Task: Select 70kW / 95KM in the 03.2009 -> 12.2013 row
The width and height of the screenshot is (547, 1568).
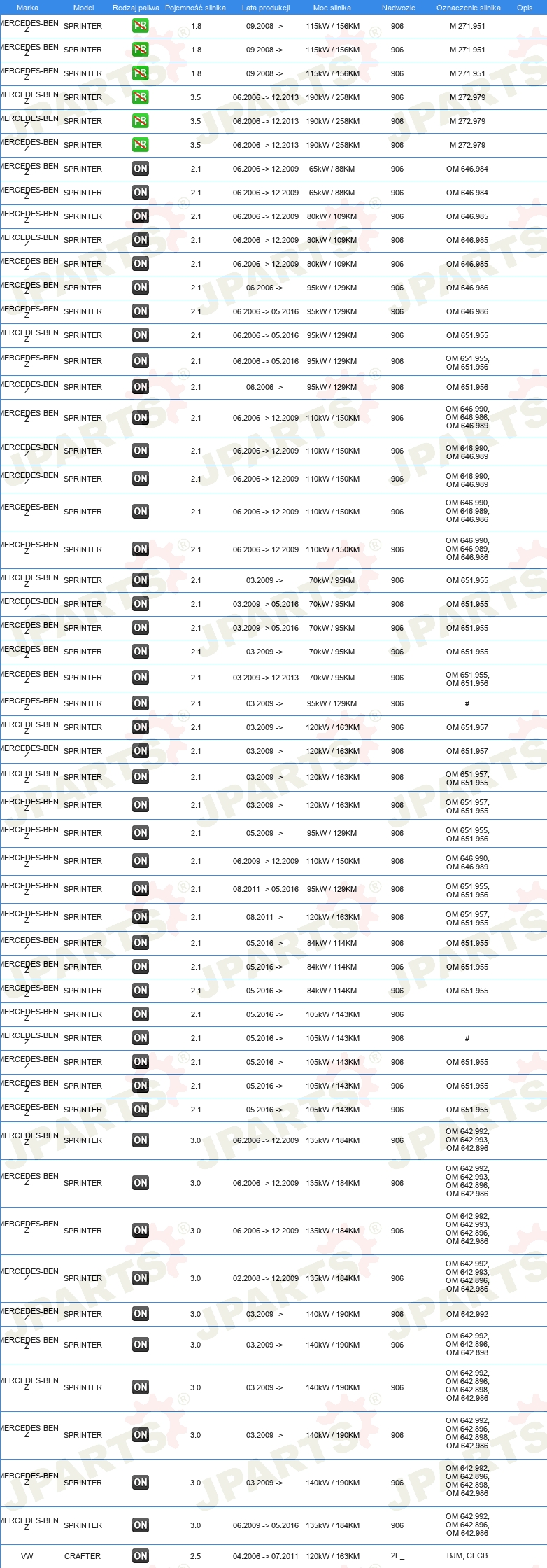Action: click(x=332, y=678)
